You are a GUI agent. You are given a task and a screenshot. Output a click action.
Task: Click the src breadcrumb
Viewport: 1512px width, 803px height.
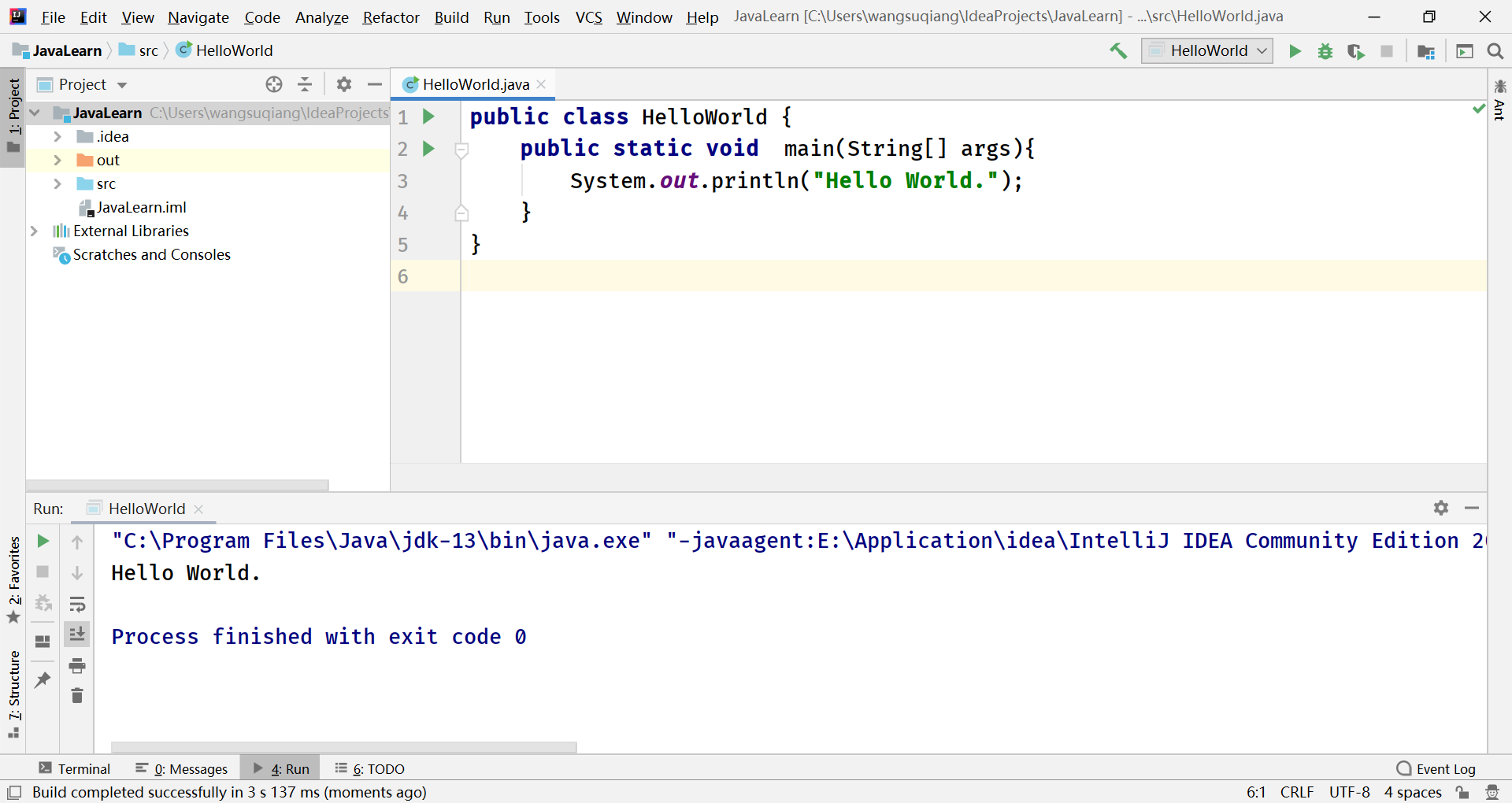[x=139, y=50]
